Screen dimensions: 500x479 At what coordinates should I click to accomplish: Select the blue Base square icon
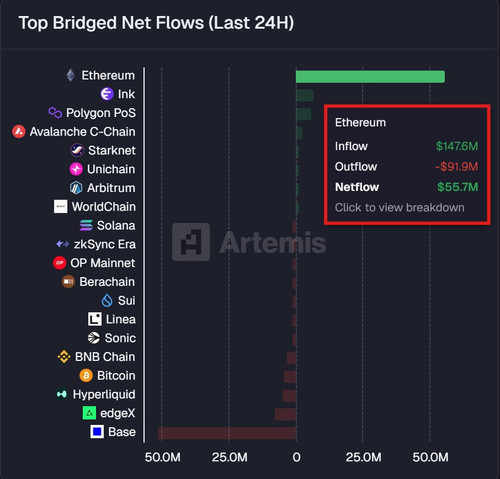[x=97, y=432]
